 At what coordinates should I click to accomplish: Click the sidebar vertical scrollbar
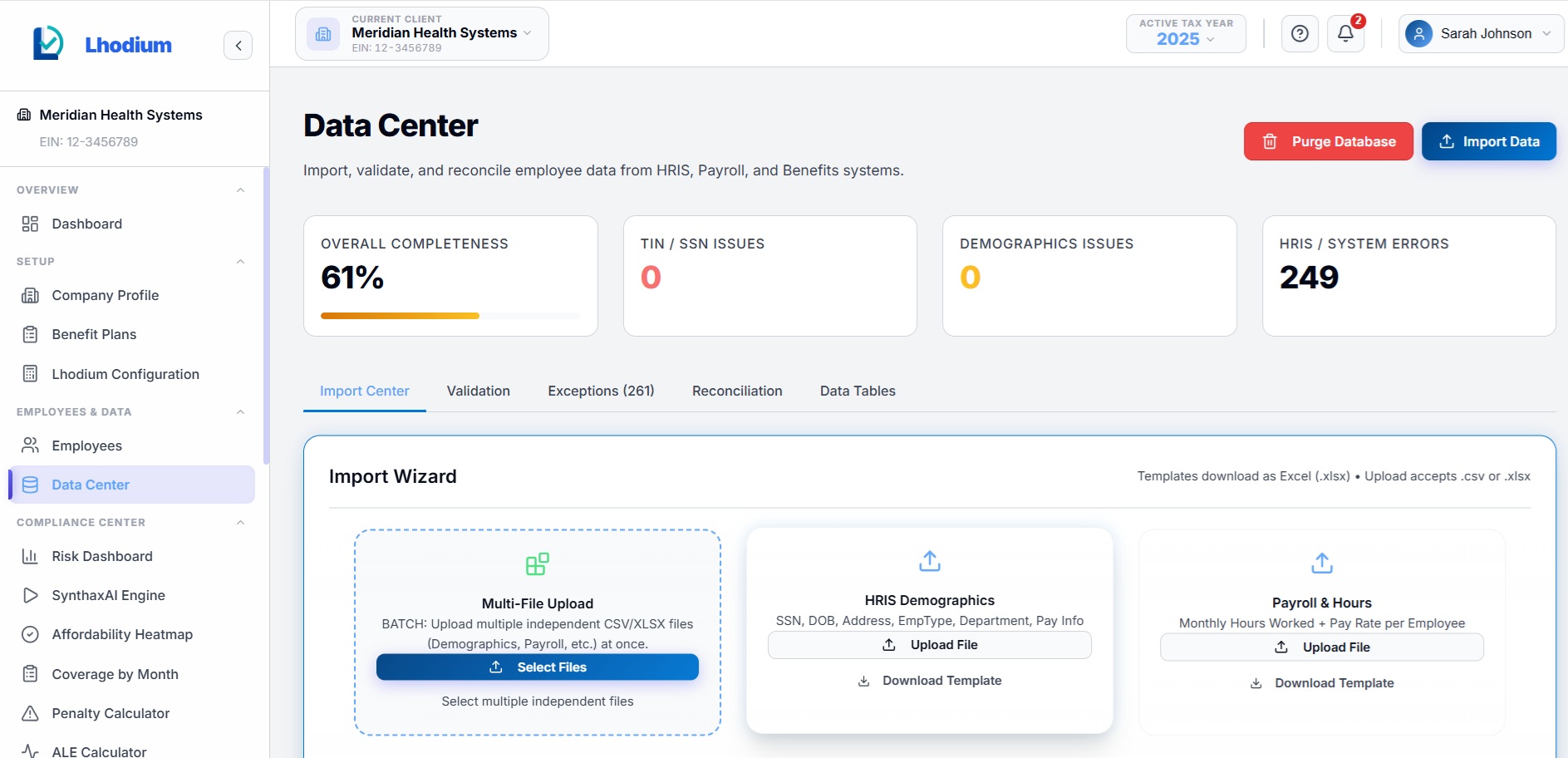[x=266, y=316]
